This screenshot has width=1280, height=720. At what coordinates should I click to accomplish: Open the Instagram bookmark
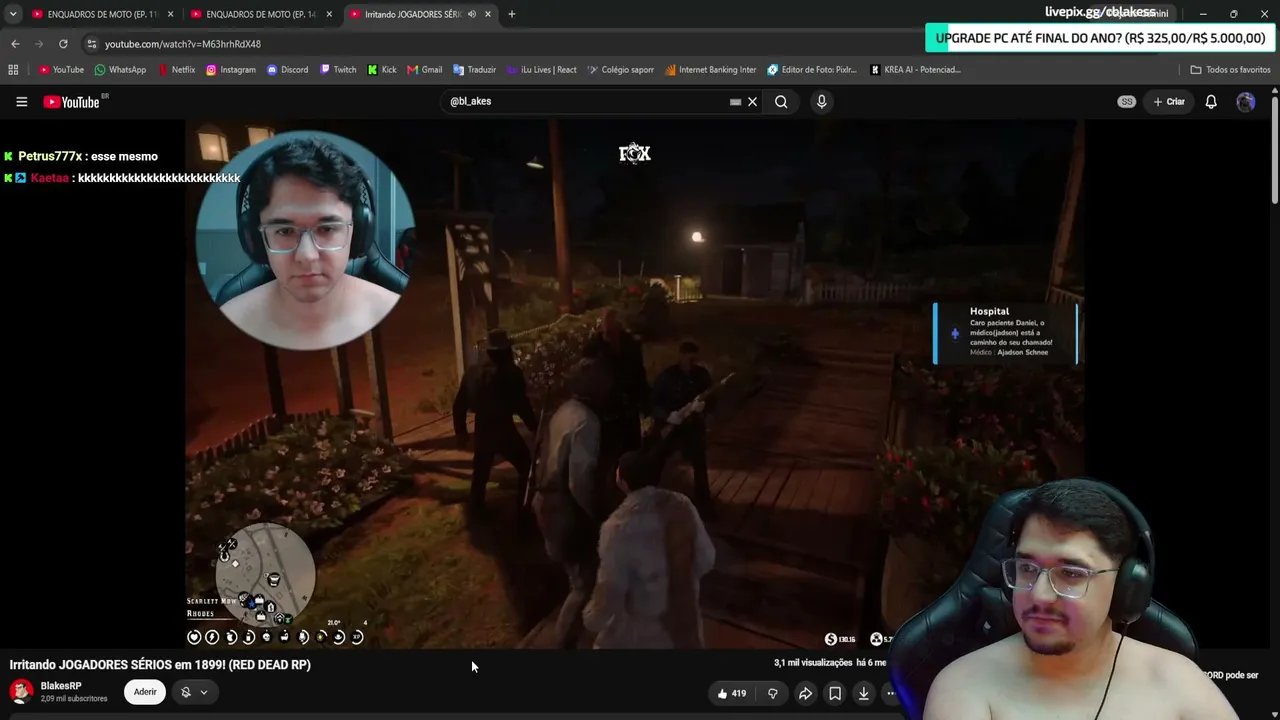coord(231,70)
